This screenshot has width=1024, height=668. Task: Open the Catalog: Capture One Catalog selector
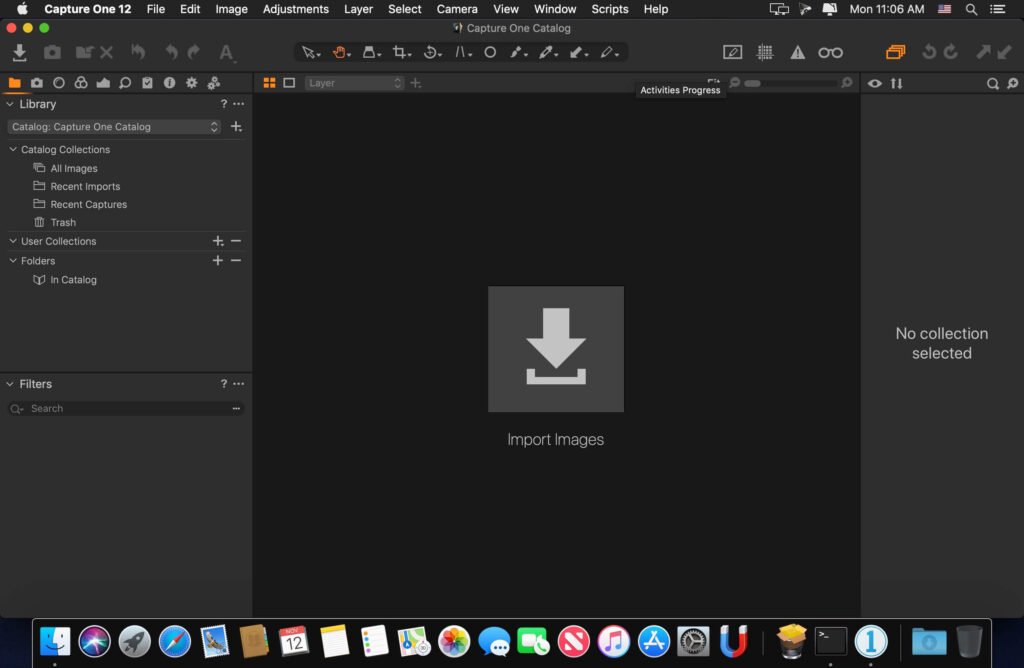tap(113, 127)
